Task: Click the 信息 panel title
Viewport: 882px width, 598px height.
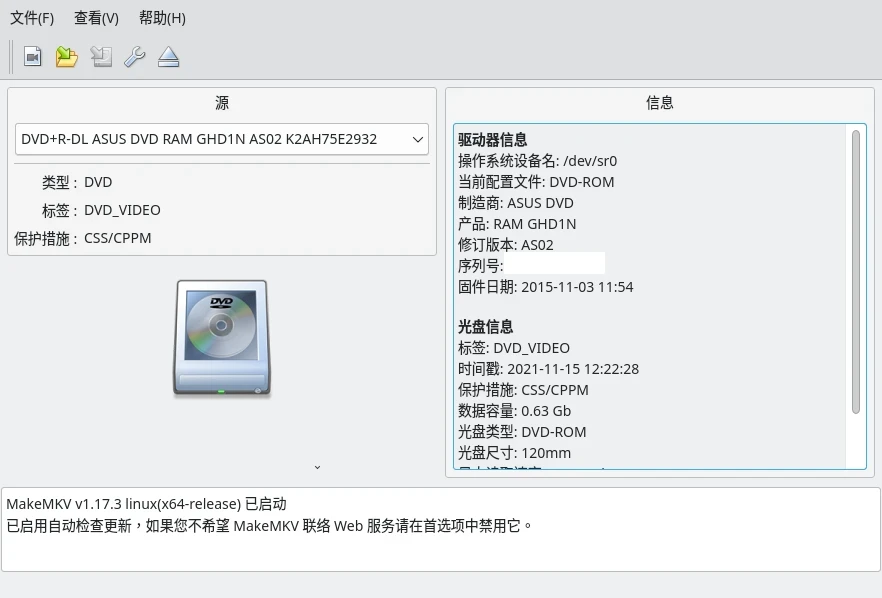Action: (x=659, y=102)
